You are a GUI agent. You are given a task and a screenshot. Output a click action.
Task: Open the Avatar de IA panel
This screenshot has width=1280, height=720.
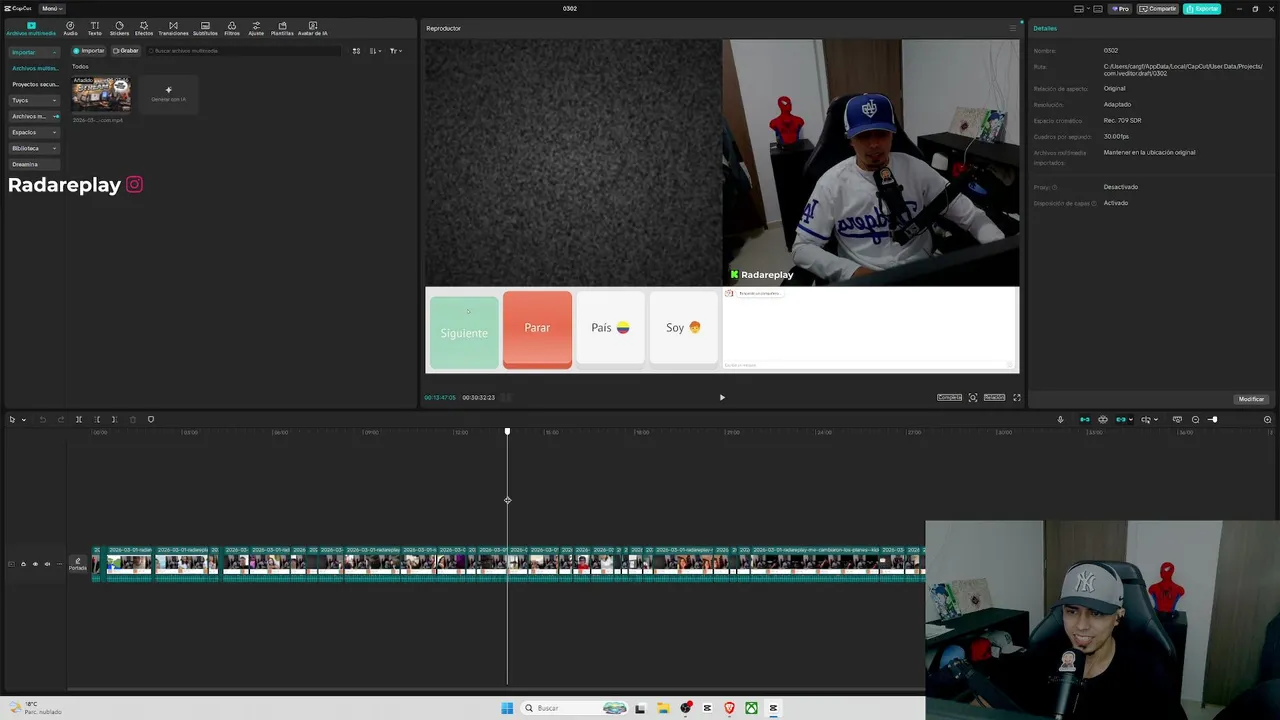tap(313, 28)
